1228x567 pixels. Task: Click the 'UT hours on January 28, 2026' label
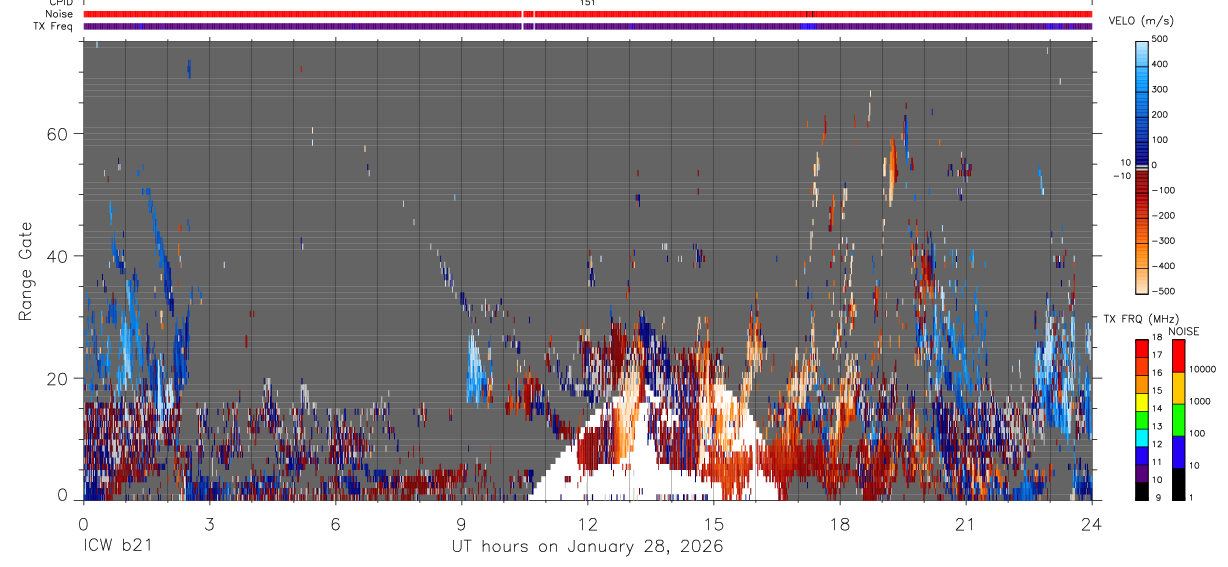[x=587, y=547]
